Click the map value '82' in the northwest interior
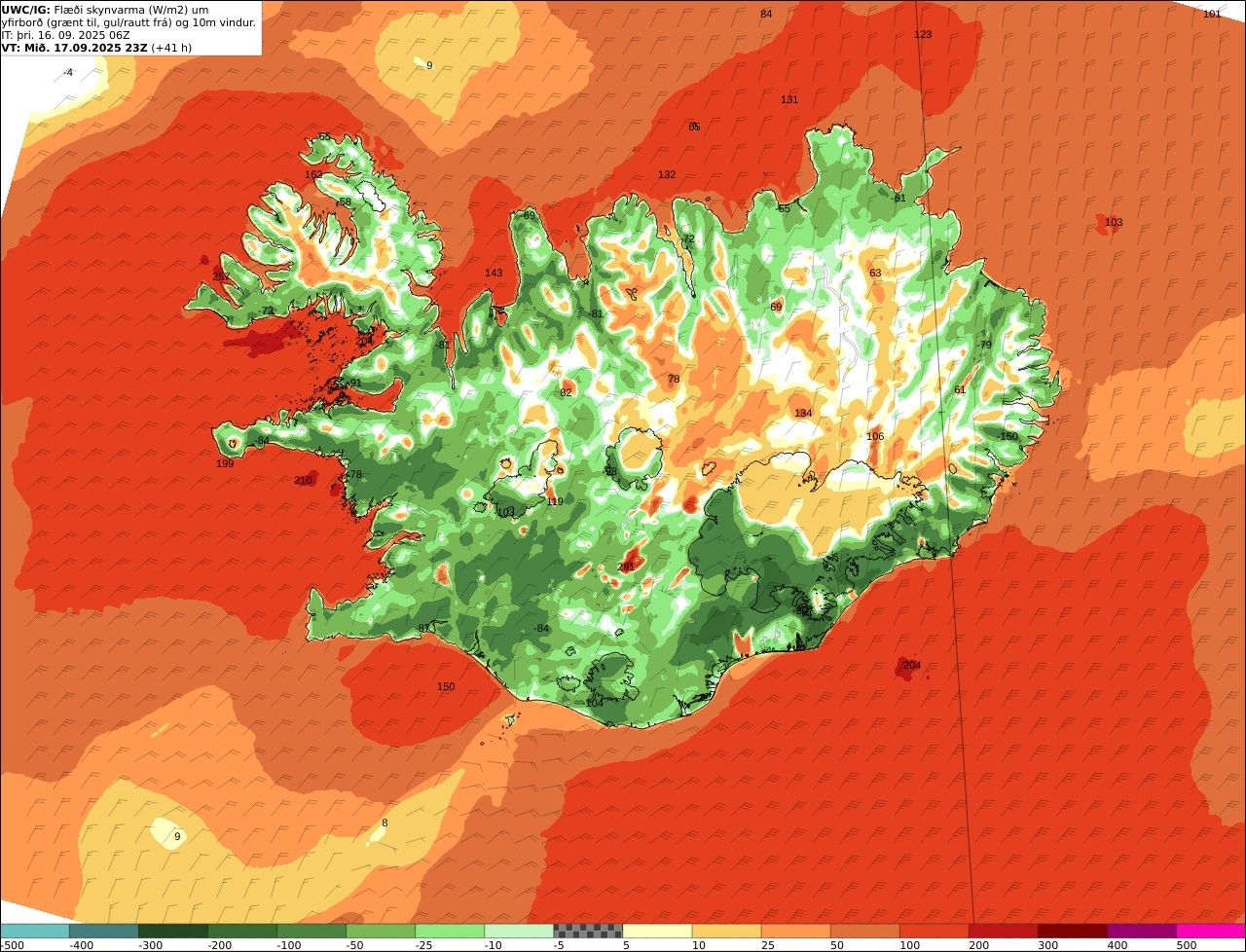 click(566, 392)
